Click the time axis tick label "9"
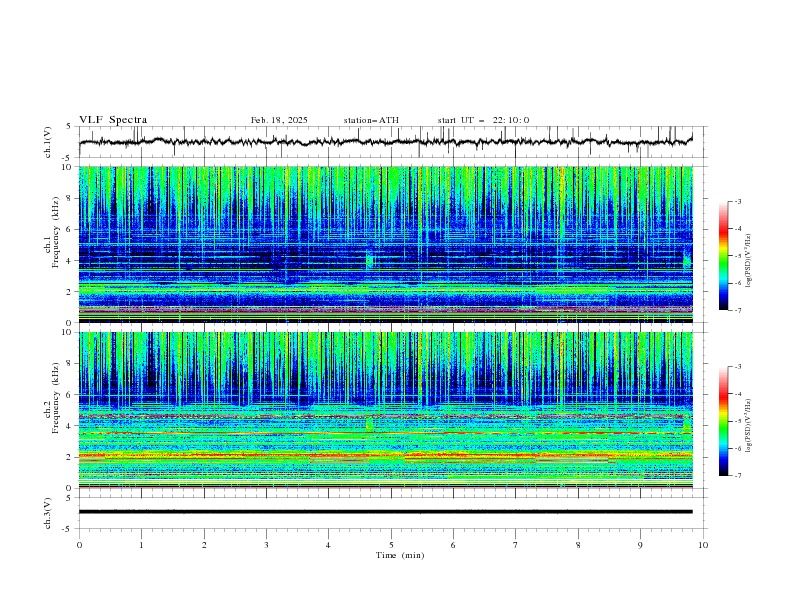 [640, 545]
